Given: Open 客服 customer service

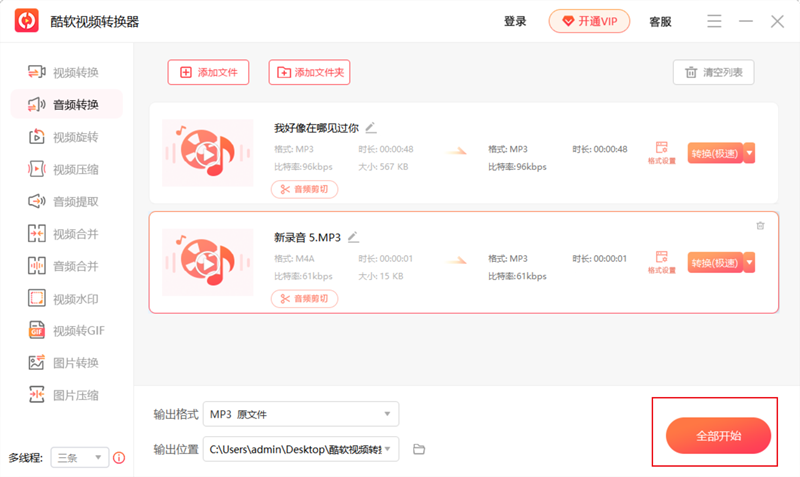Looking at the screenshot, I should click(660, 21).
